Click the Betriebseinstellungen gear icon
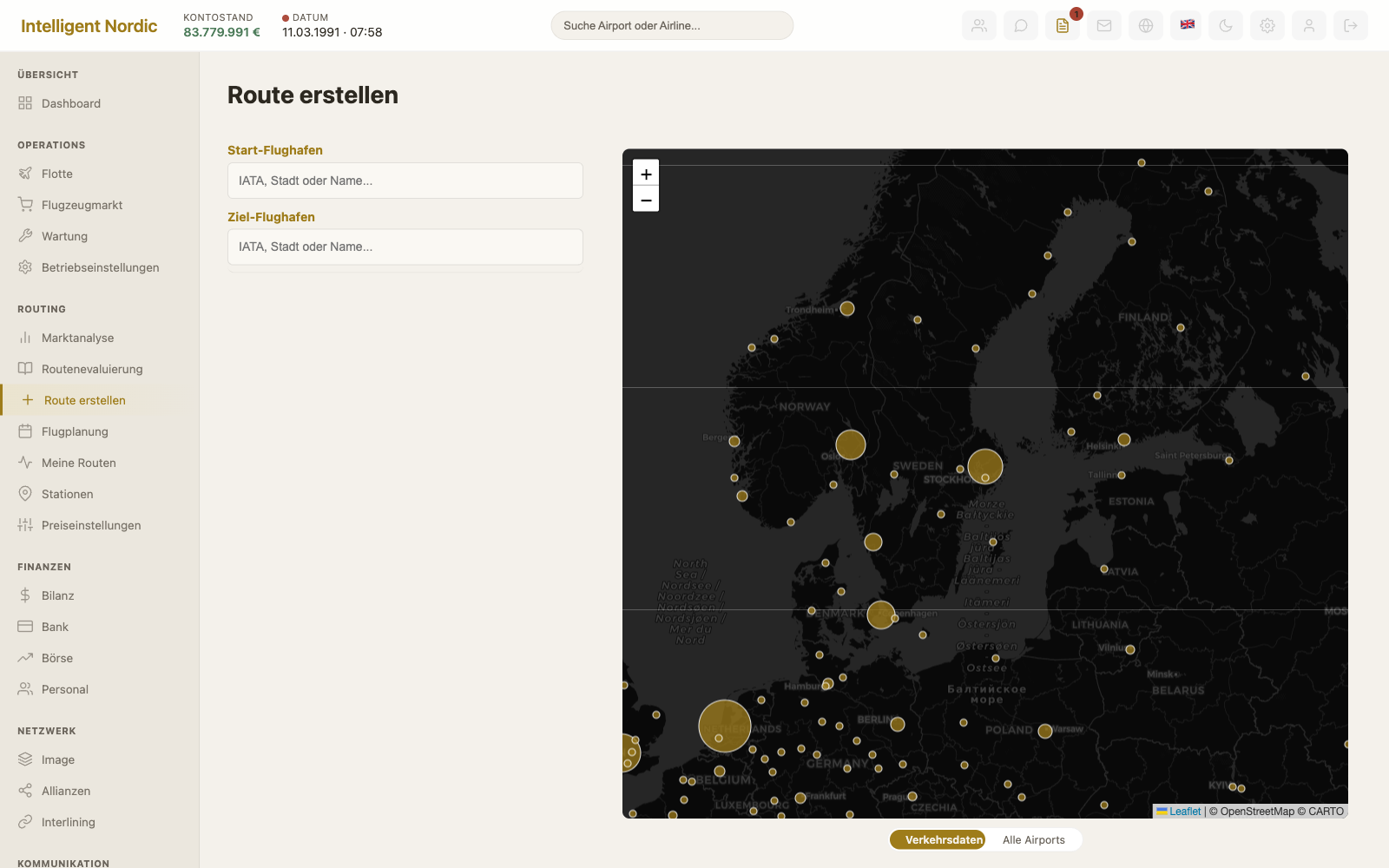Screen dimensions: 1389x868 [25, 267]
